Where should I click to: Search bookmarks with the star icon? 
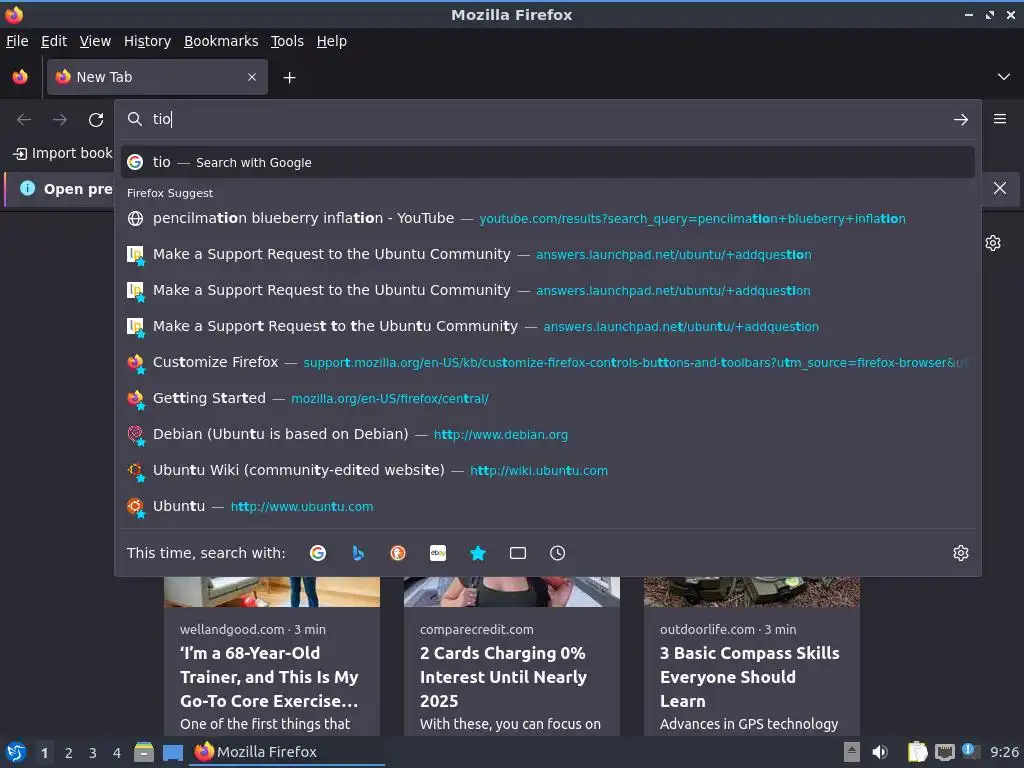coord(478,553)
